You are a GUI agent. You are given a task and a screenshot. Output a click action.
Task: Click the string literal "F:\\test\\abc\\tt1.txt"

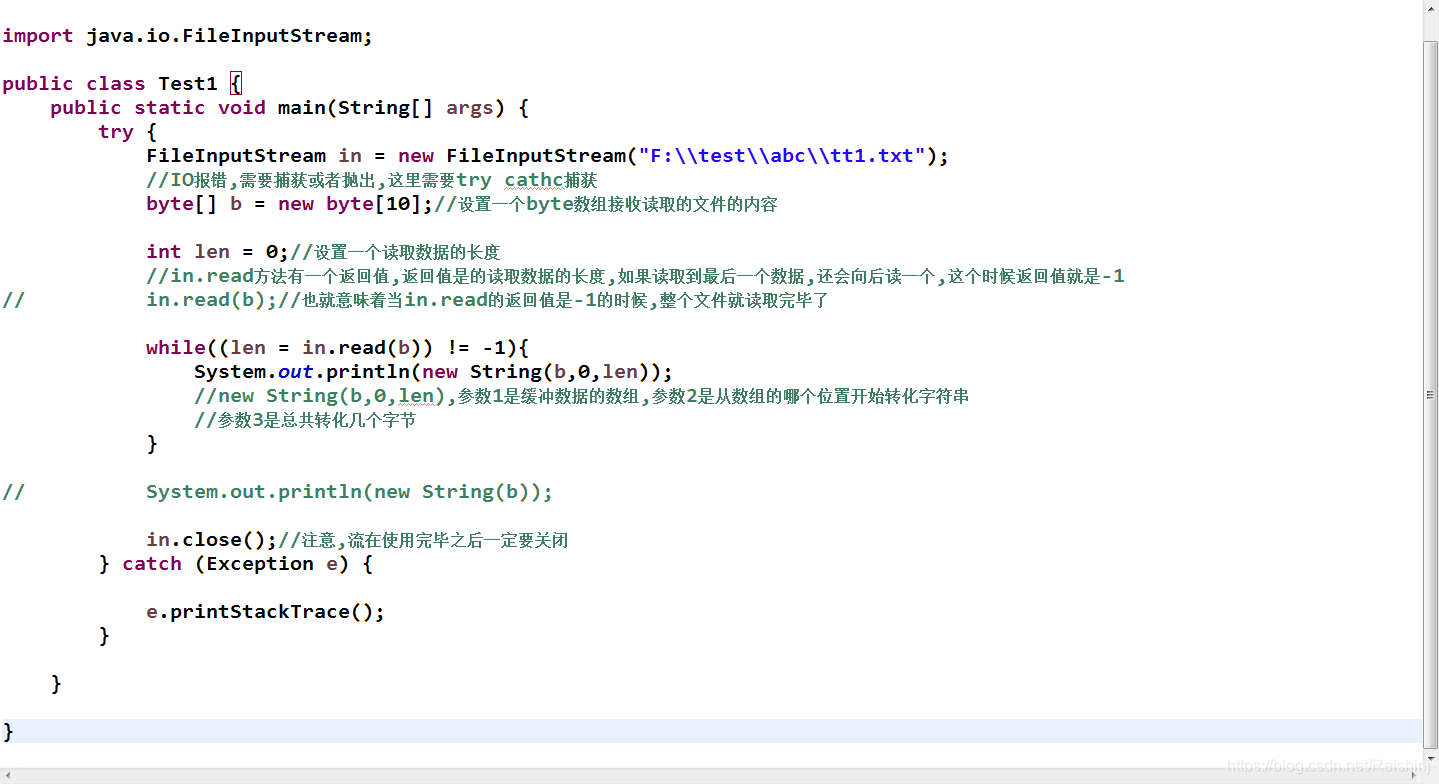click(782, 156)
